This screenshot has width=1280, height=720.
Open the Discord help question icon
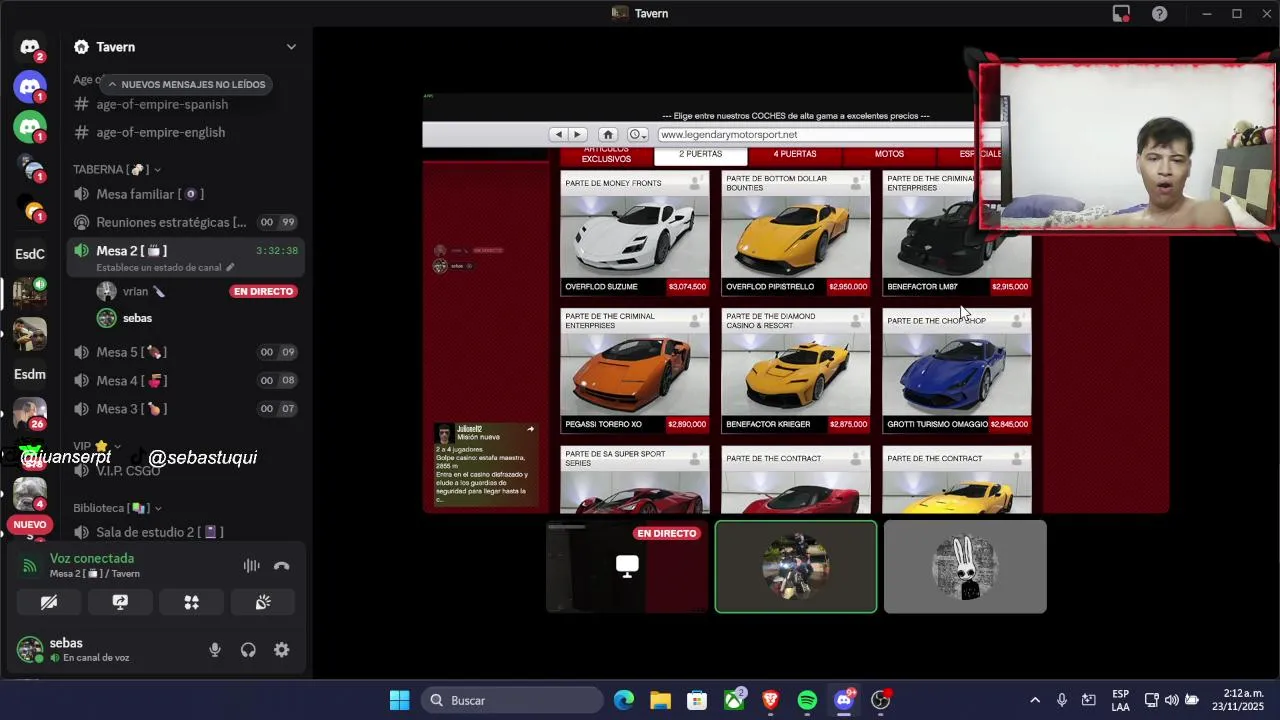coord(1159,13)
